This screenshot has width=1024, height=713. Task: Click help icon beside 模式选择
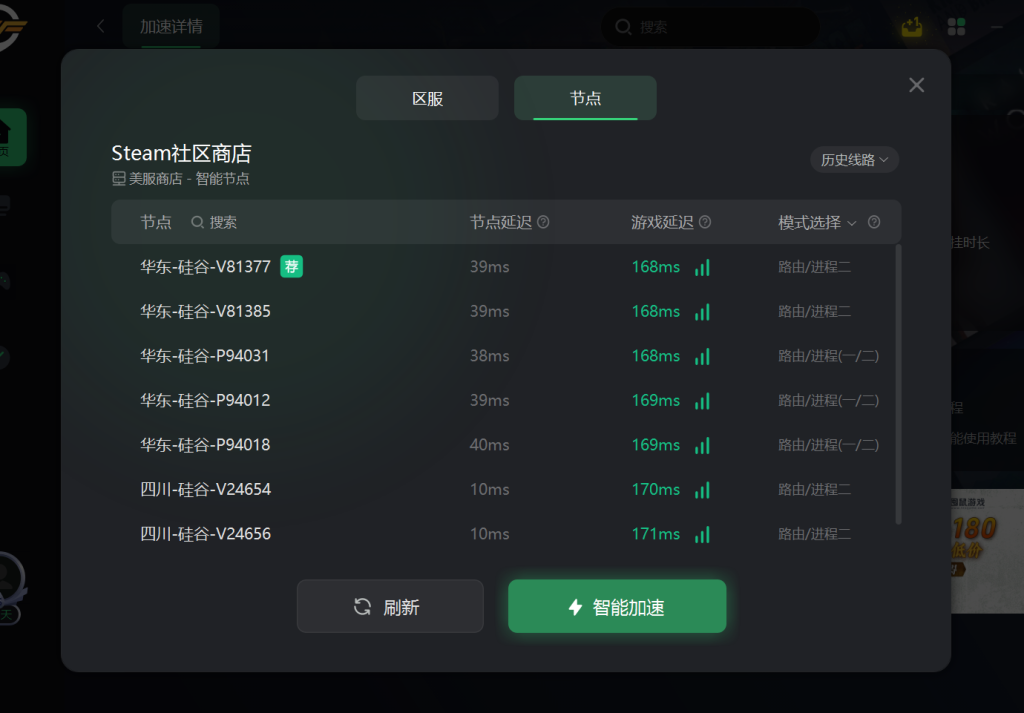(874, 223)
